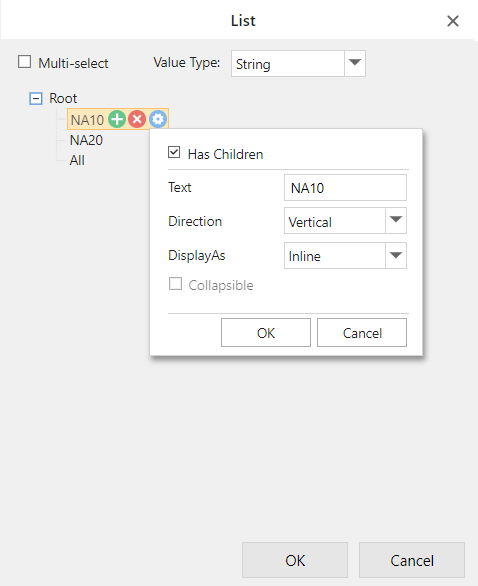Viewport: 478px width, 586px height.
Task: Close the List dialog window
Action: (453, 21)
